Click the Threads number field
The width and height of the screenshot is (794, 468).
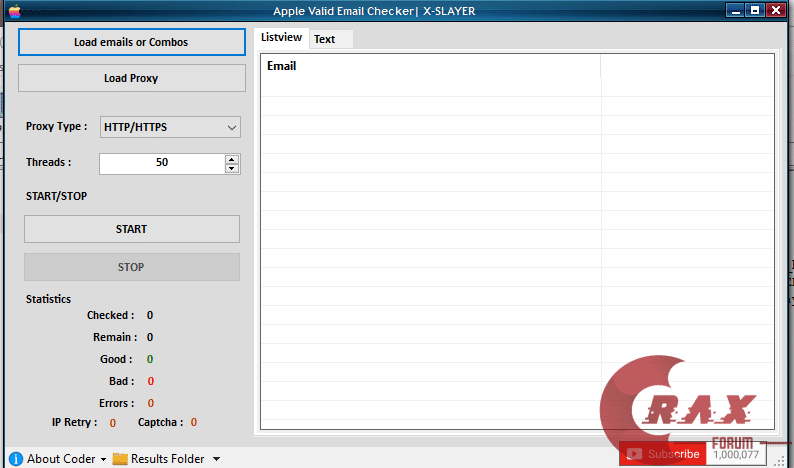pos(162,164)
